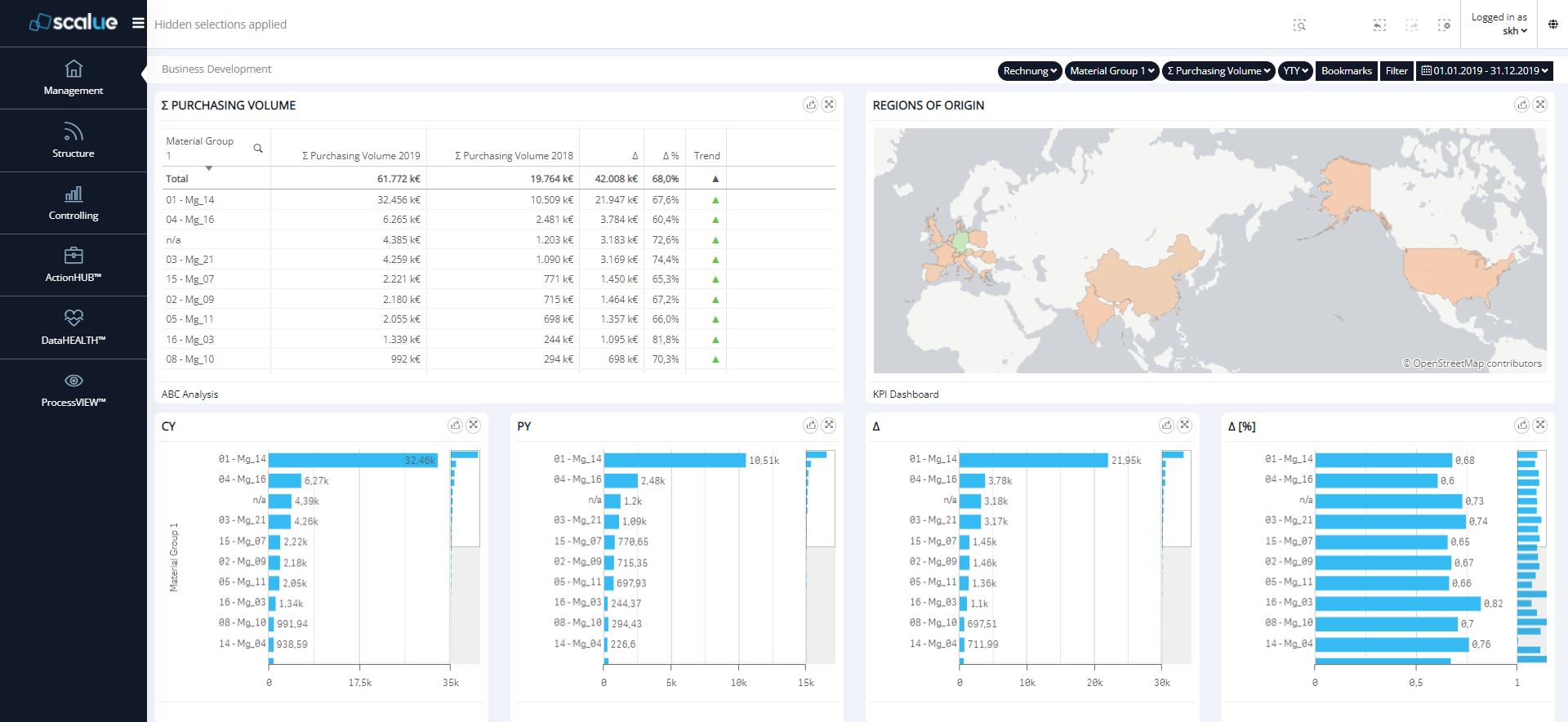This screenshot has width=1568, height=722.
Task: Step back one selection
Action: tap(1379, 25)
